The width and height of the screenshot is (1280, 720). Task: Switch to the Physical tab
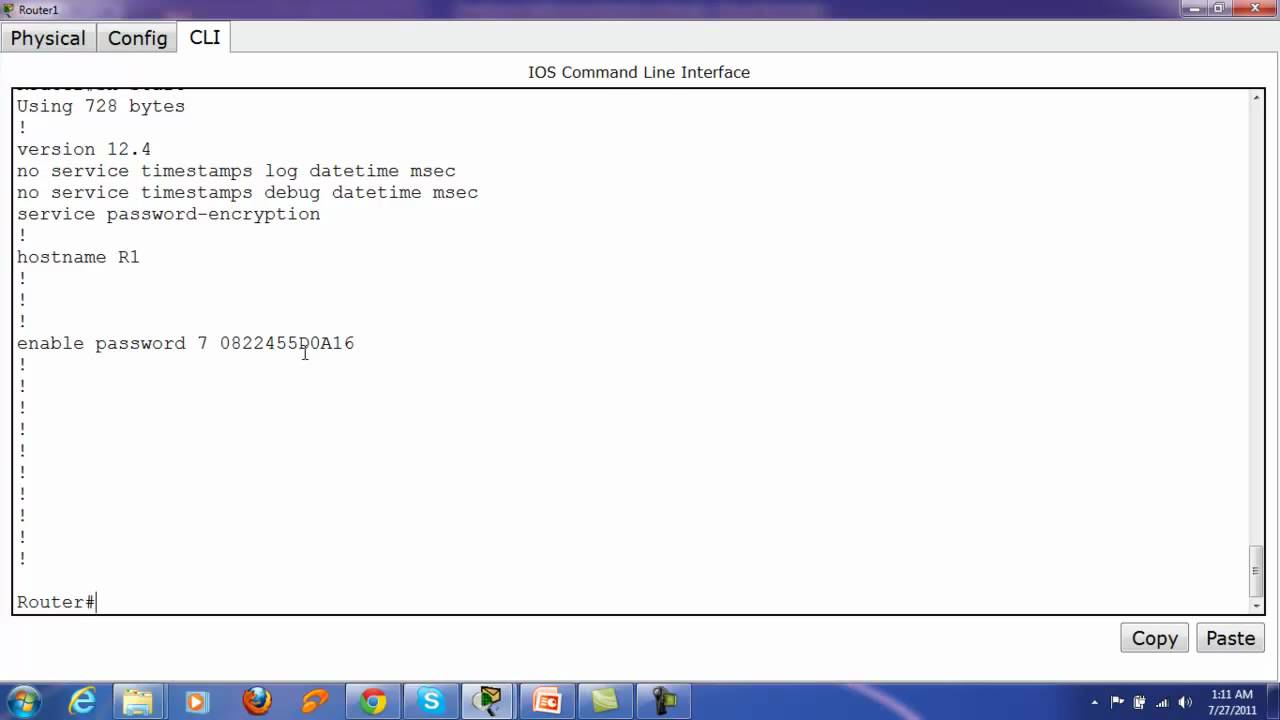pos(48,38)
